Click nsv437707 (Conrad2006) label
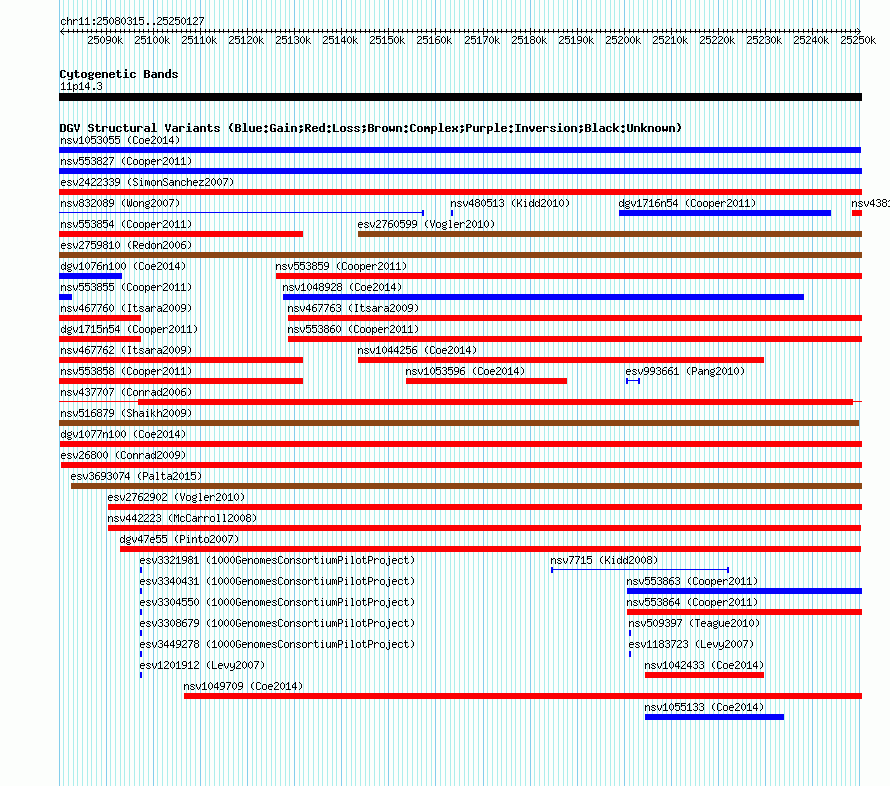This screenshot has width=890, height=786. pos(126,392)
